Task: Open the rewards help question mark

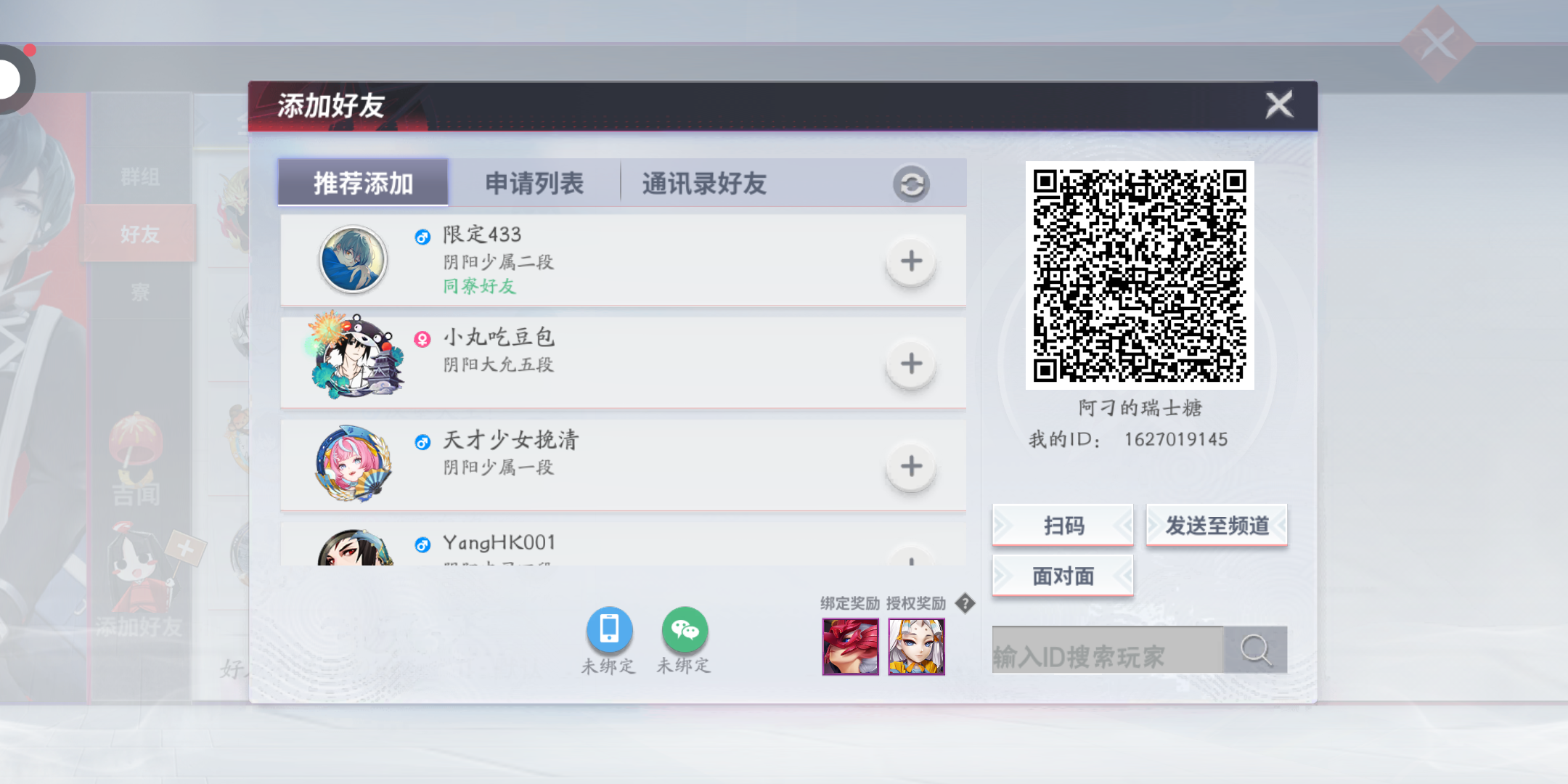Action: [x=965, y=603]
